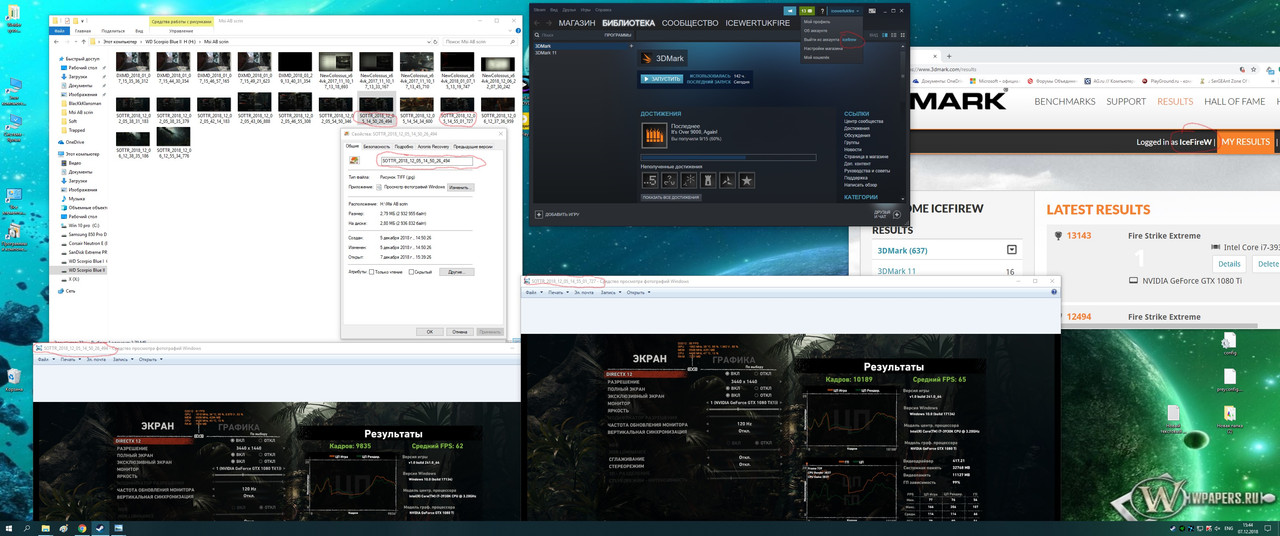Open the Запись dropdown in right Photo Viewer
The width and height of the screenshot is (1280, 536).
(x=610, y=292)
